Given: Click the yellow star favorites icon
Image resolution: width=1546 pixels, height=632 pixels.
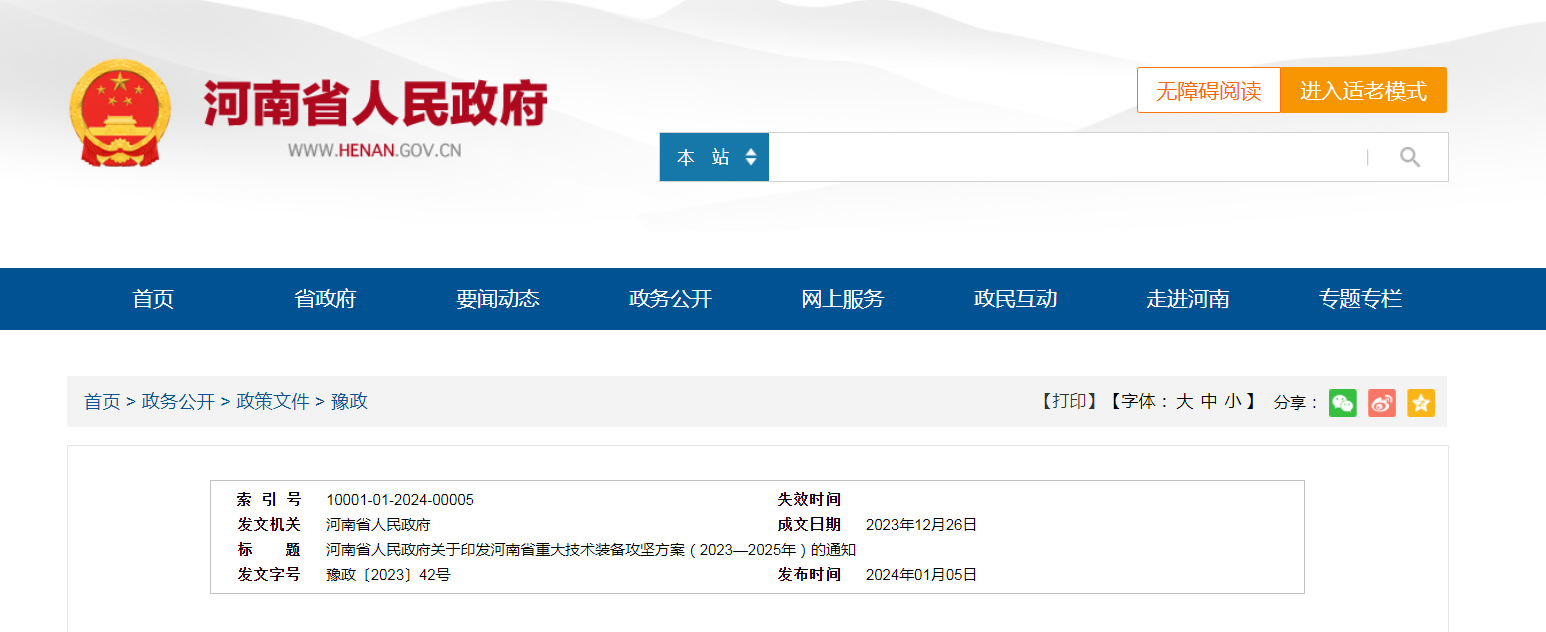Looking at the screenshot, I should (1420, 403).
